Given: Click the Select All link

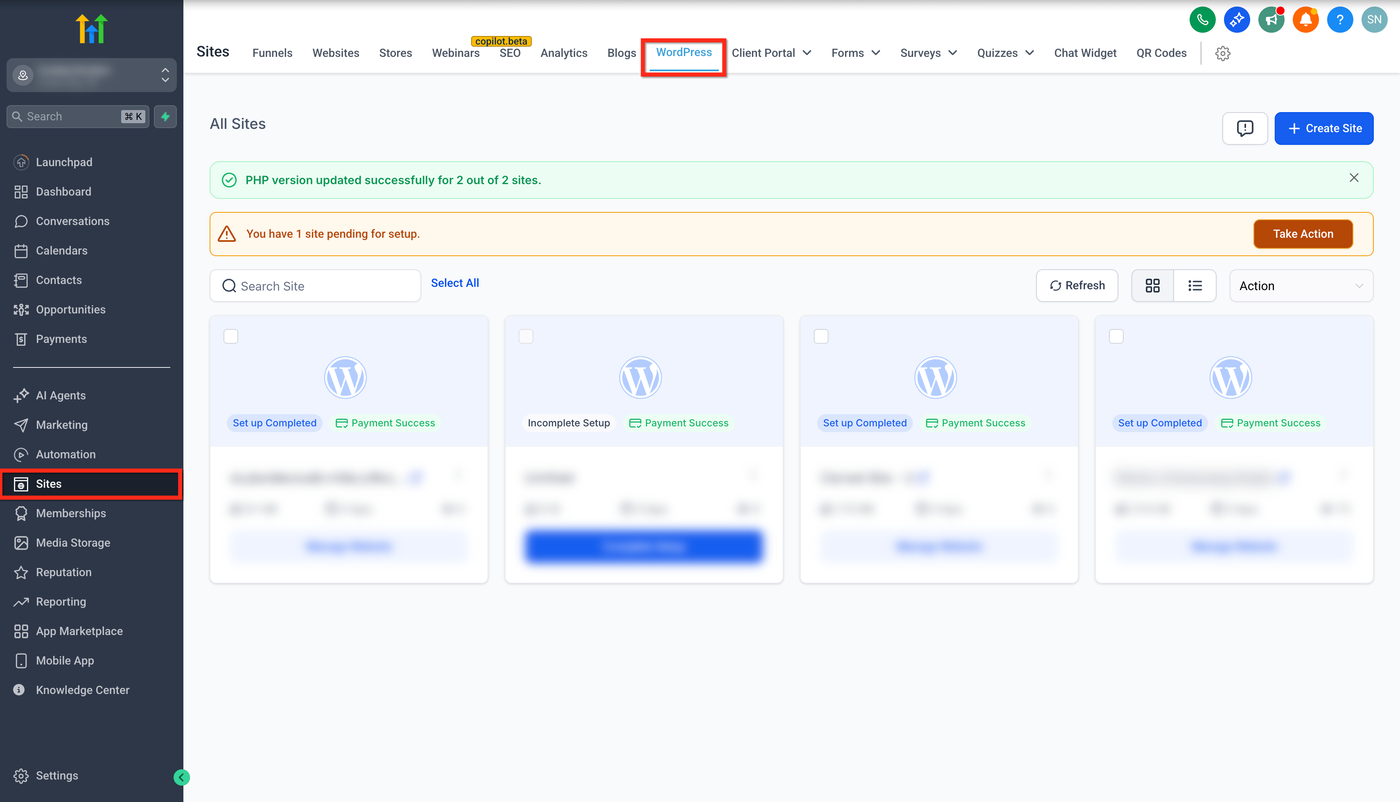Looking at the screenshot, I should point(455,283).
